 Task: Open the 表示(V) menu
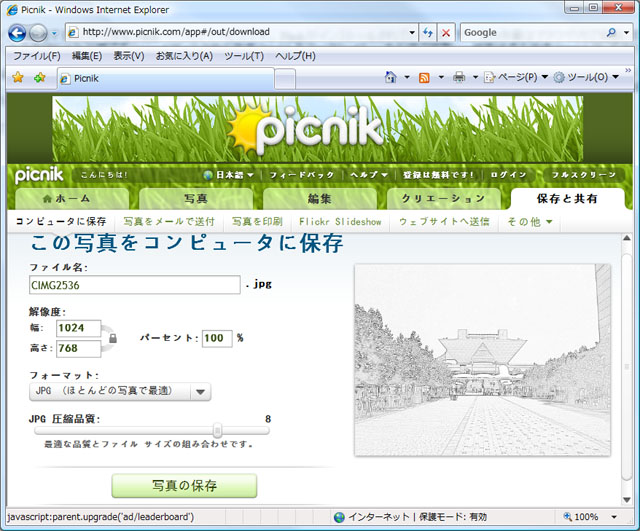129,56
